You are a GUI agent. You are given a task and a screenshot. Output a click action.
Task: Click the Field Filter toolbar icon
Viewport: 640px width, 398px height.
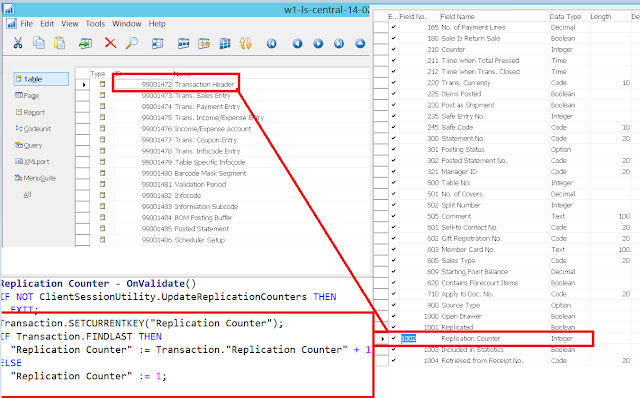tap(158, 43)
